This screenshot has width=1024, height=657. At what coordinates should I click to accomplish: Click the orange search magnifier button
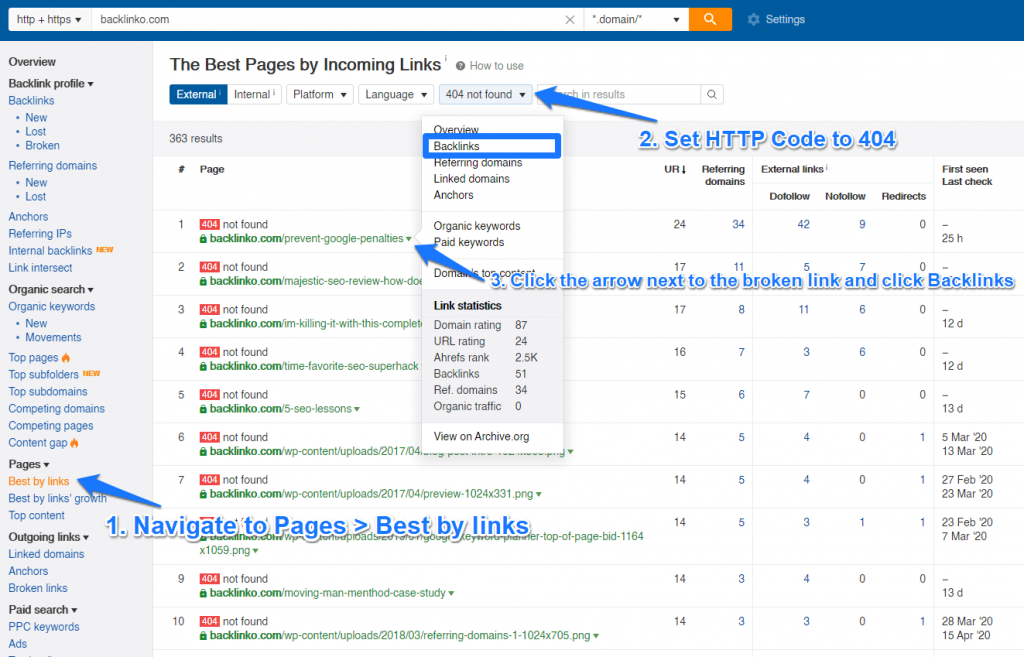tap(710, 19)
